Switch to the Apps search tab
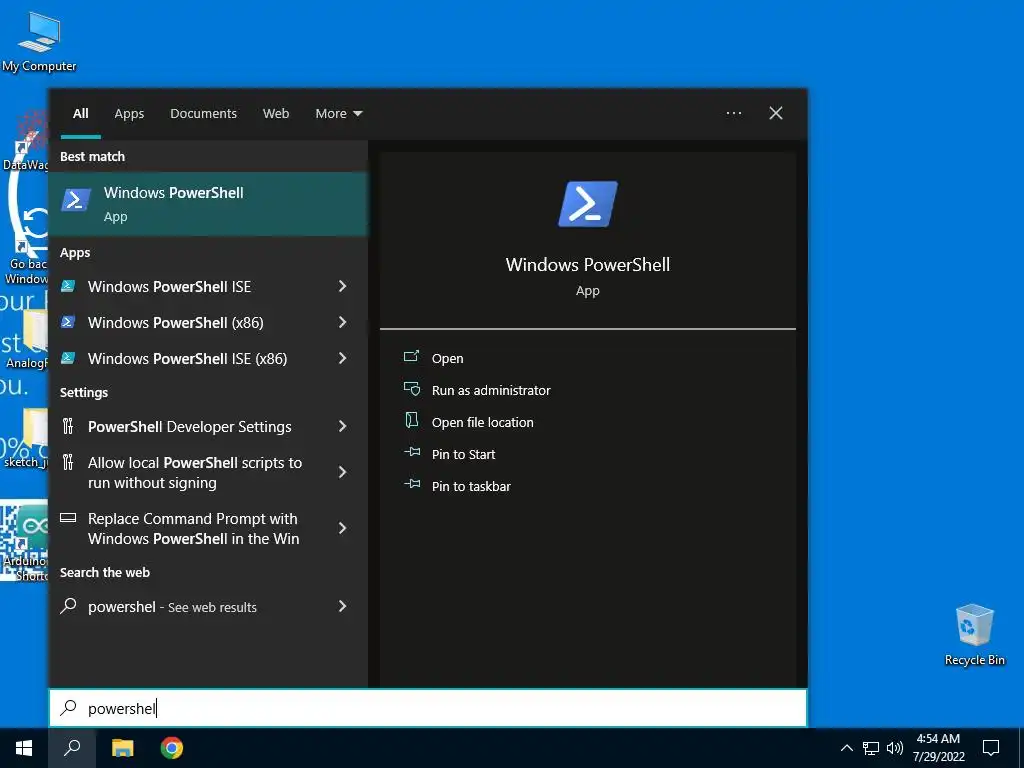This screenshot has width=1024, height=768. click(129, 114)
